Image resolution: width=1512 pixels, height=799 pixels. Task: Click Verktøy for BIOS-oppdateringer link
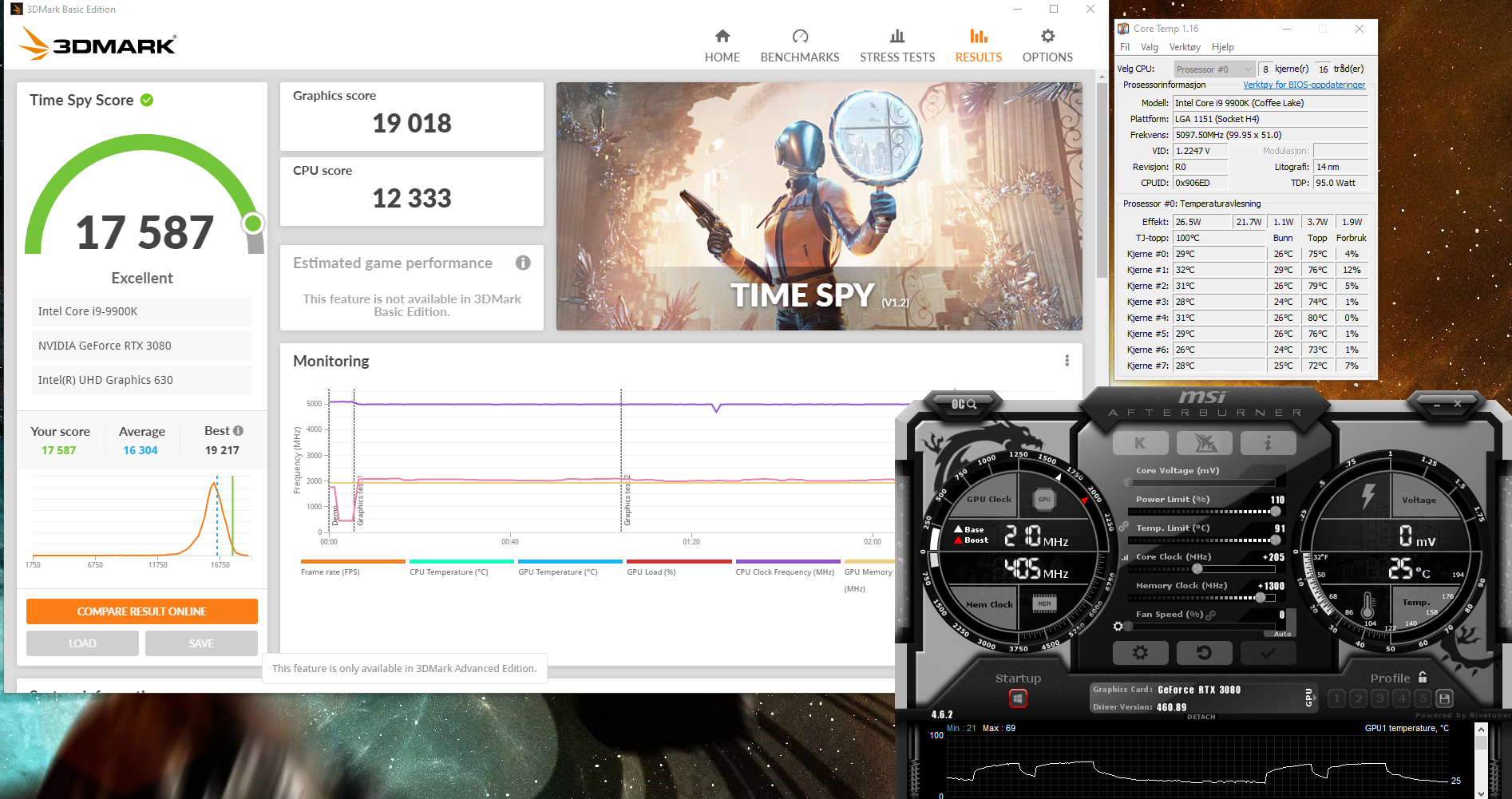pos(1304,85)
